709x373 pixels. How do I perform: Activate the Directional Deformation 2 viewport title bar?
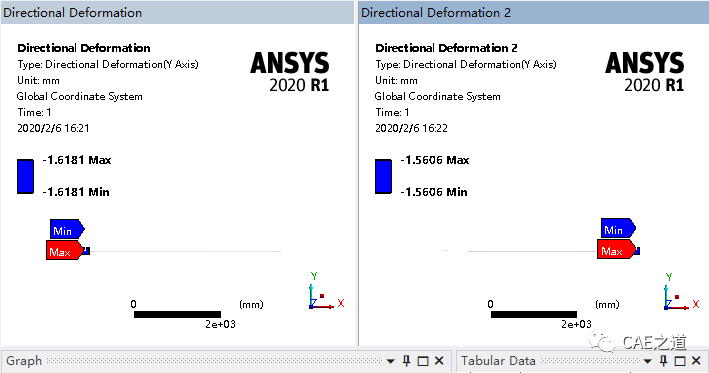point(534,13)
